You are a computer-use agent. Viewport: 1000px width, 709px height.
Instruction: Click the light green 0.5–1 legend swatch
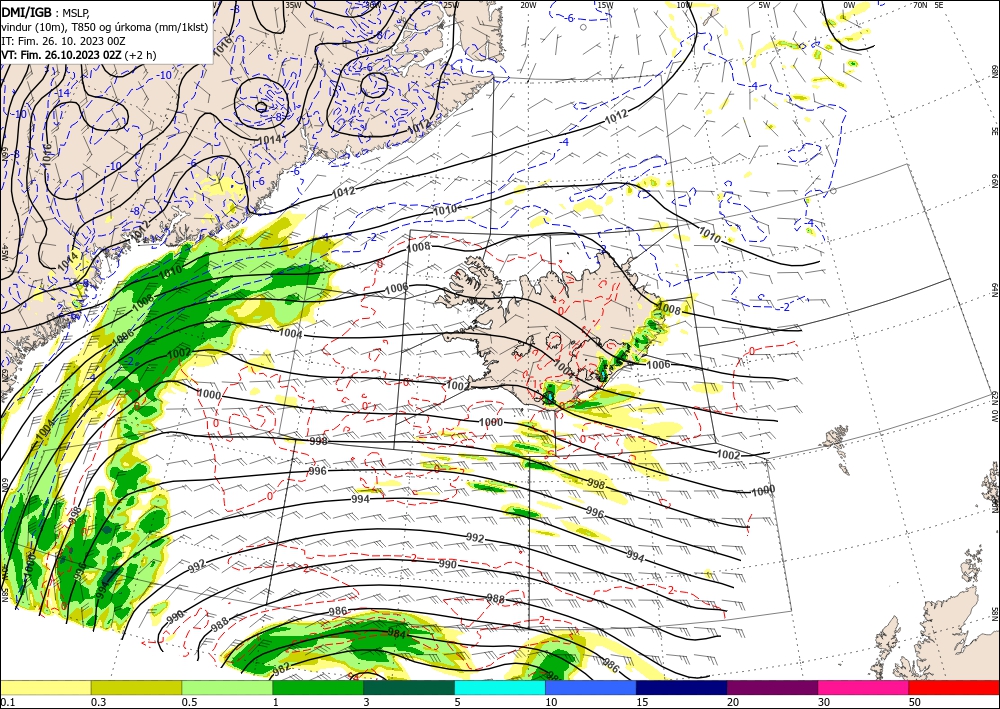[x=227, y=687]
